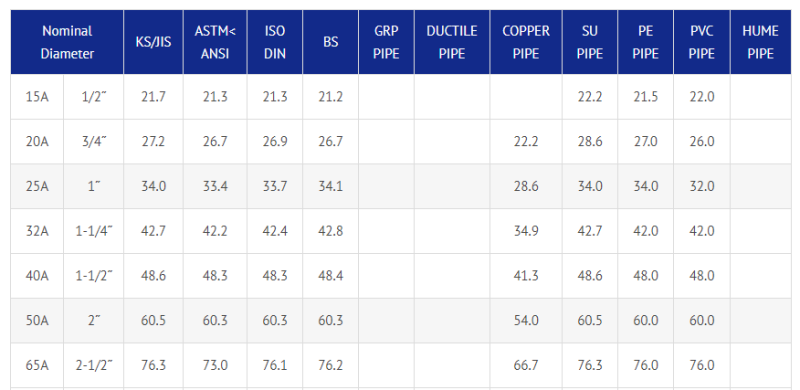Select the KS/JIS column header
Viewport: 800px width, 390px height.
[x=154, y=42]
